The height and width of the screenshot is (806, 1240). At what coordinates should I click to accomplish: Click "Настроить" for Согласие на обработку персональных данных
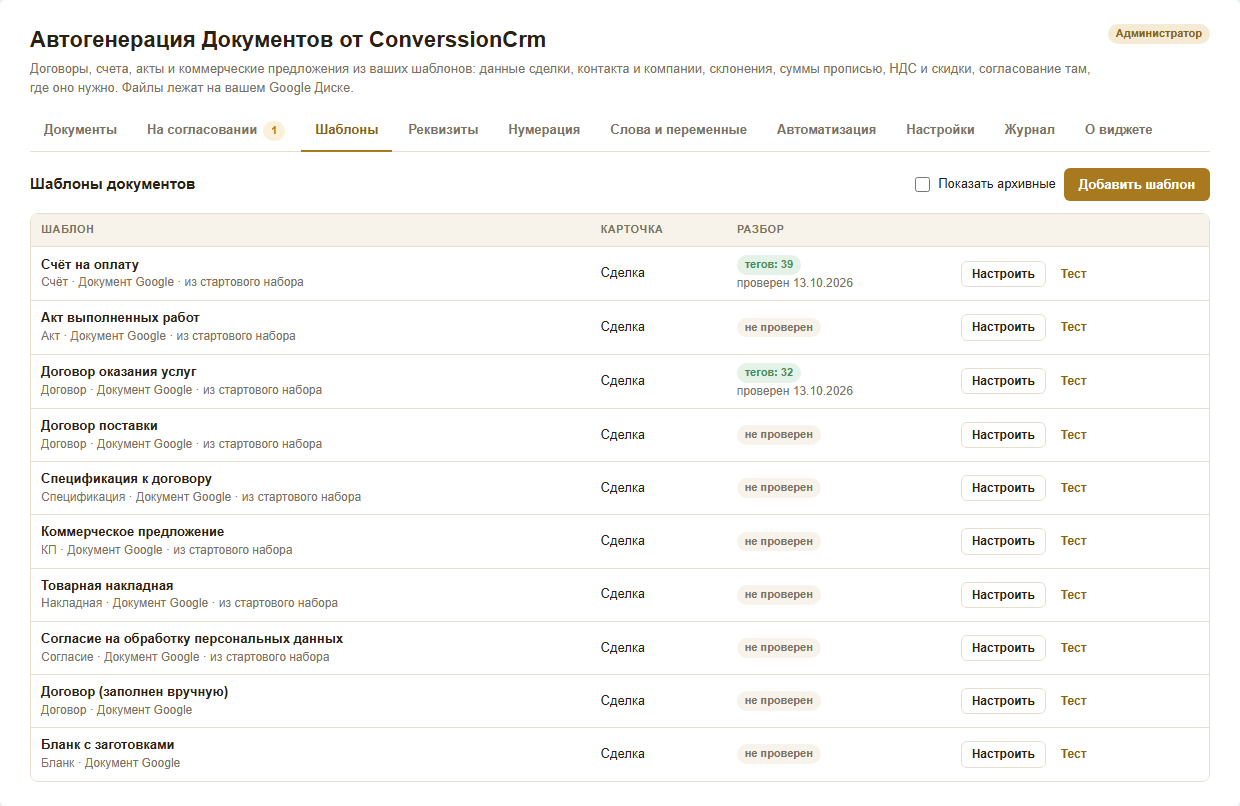coord(1003,648)
